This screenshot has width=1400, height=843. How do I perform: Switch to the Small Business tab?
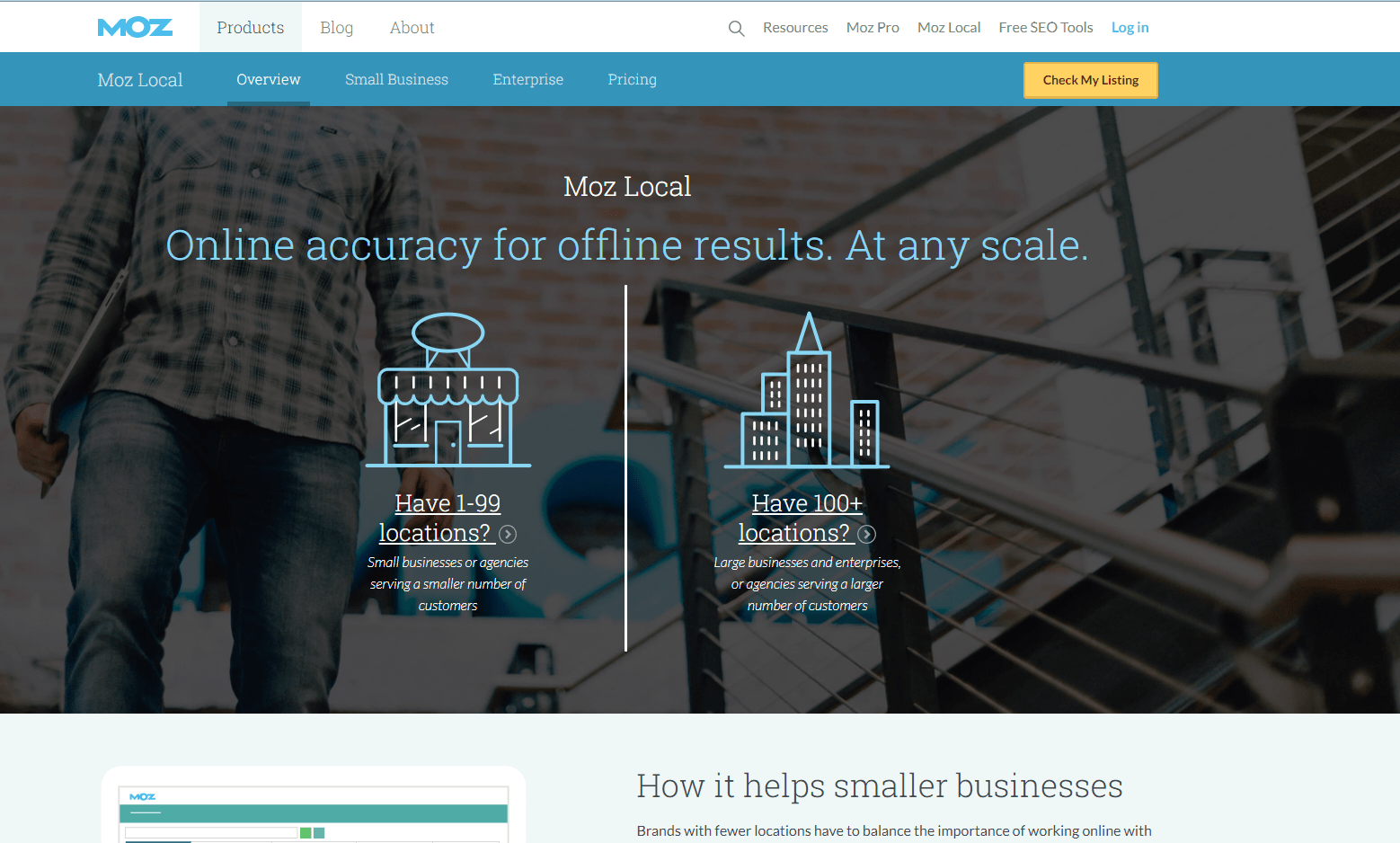(x=396, y=79)
